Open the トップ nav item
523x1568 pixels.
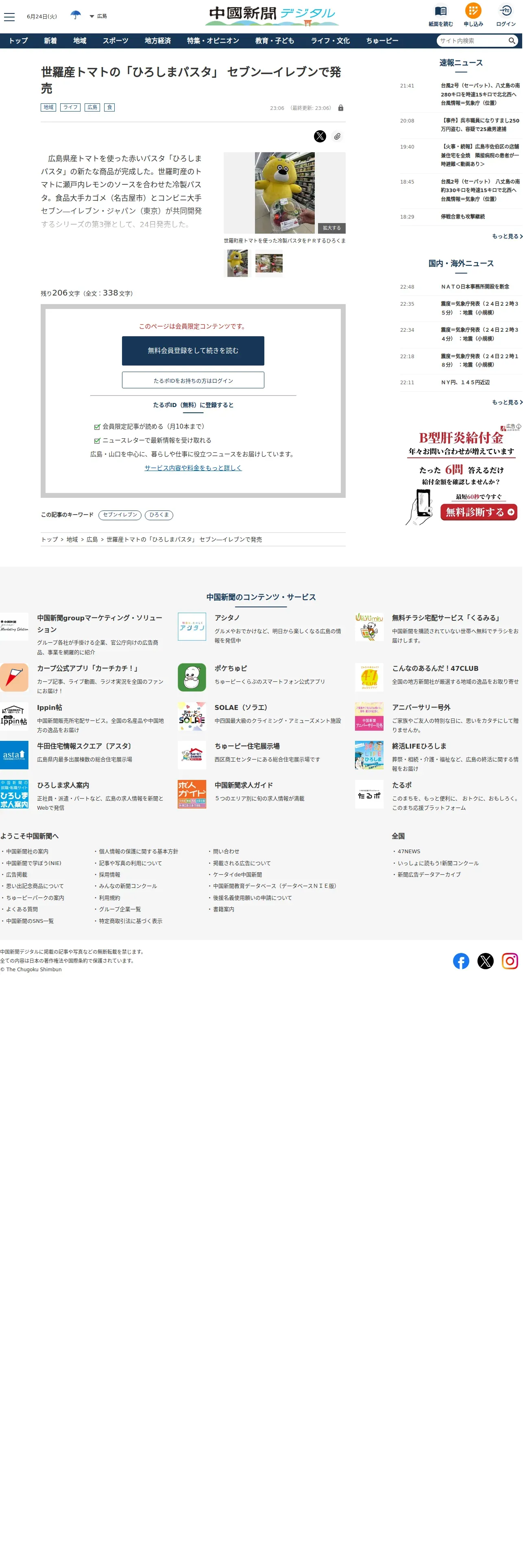pyautogui.click(x=18, y=41)
